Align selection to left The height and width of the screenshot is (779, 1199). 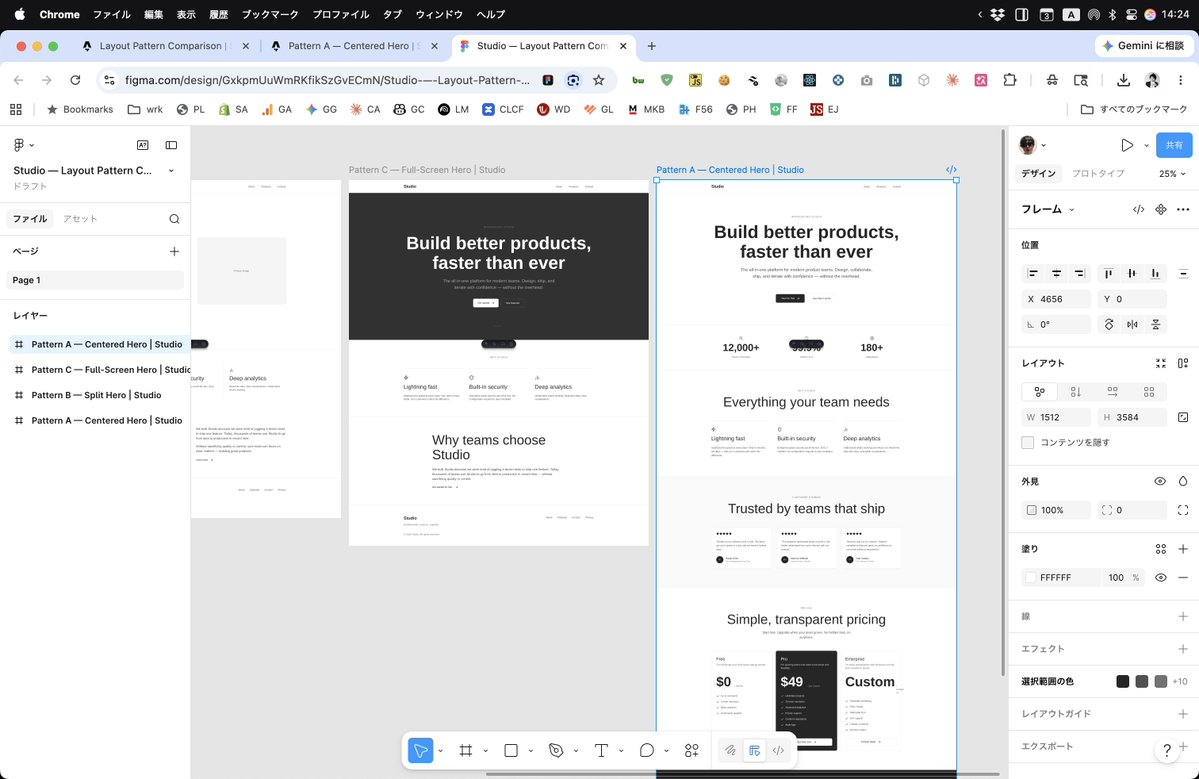pos(1033,273)
